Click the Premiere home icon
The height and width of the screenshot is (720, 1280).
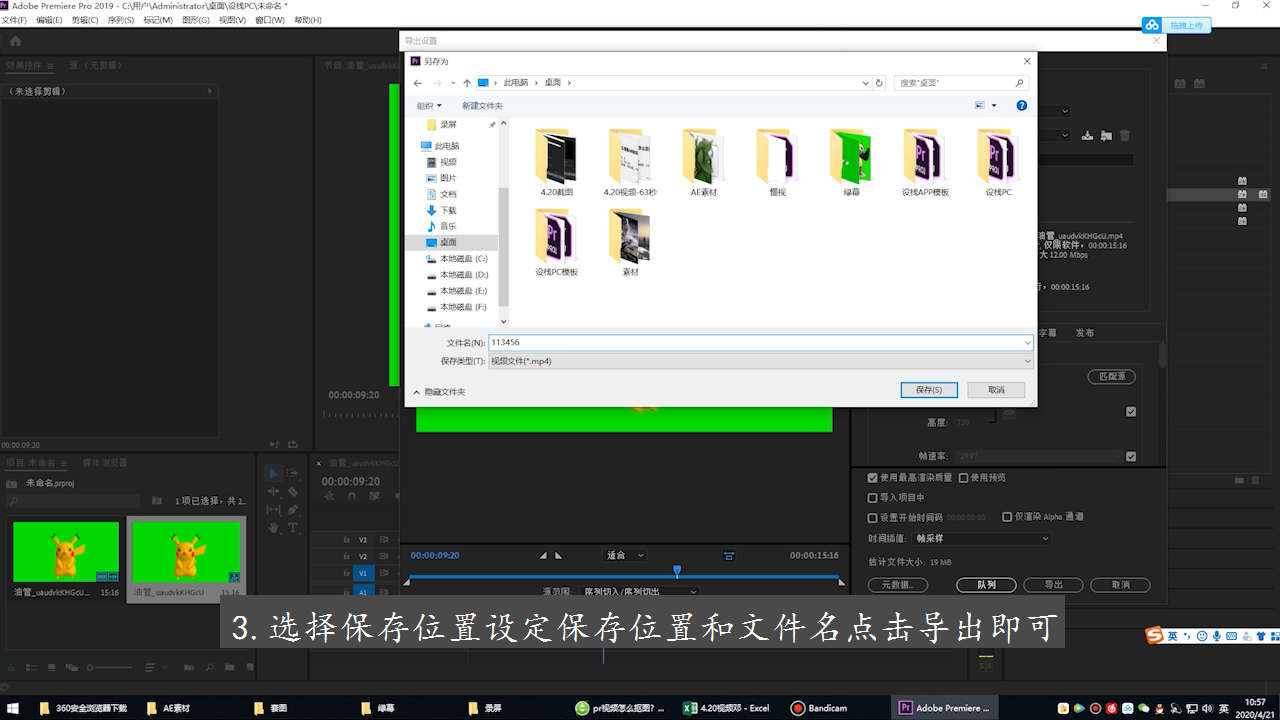[x=15, y=41]
